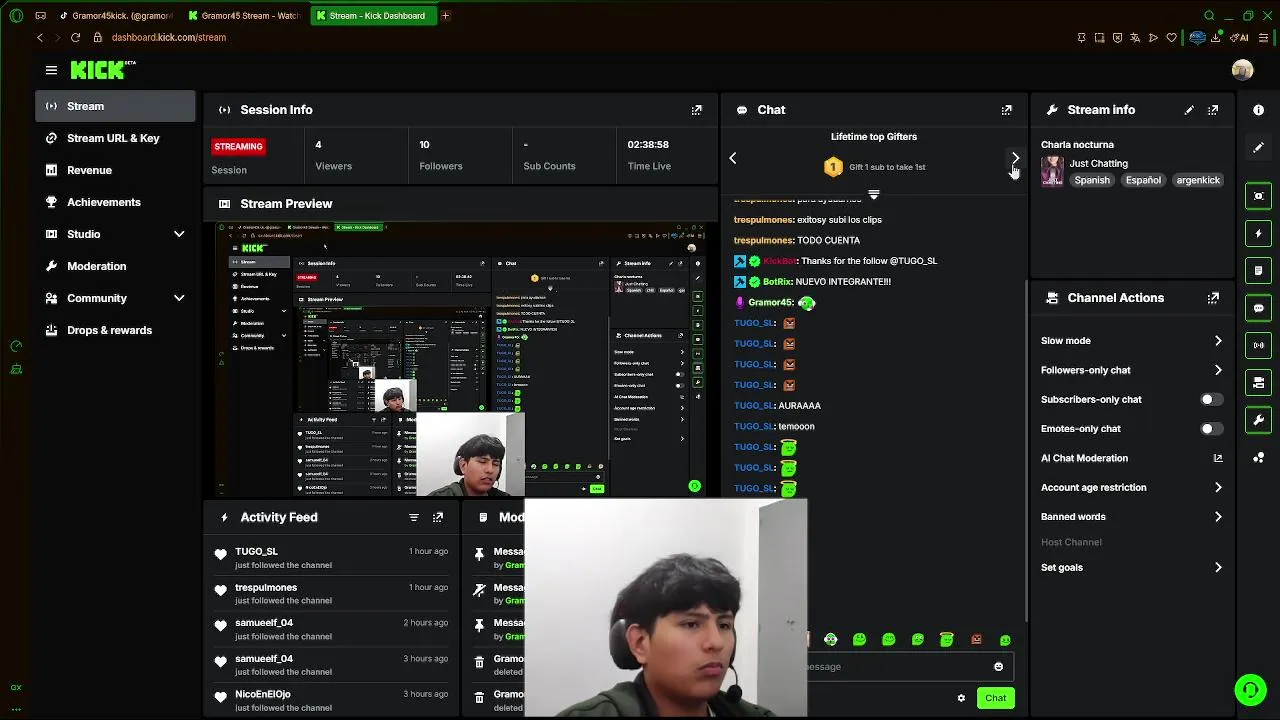This screenshot has width=1280, height=720.
Task: Pop out the Channel Actions panel
Action: (1213, 298)
